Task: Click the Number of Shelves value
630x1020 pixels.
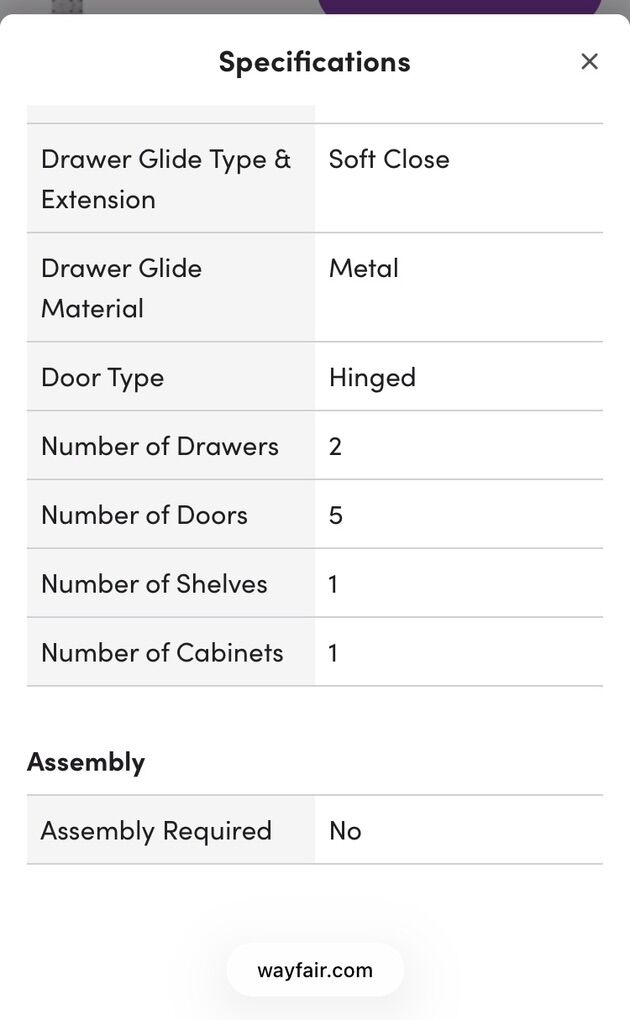Action: [333, 584]
